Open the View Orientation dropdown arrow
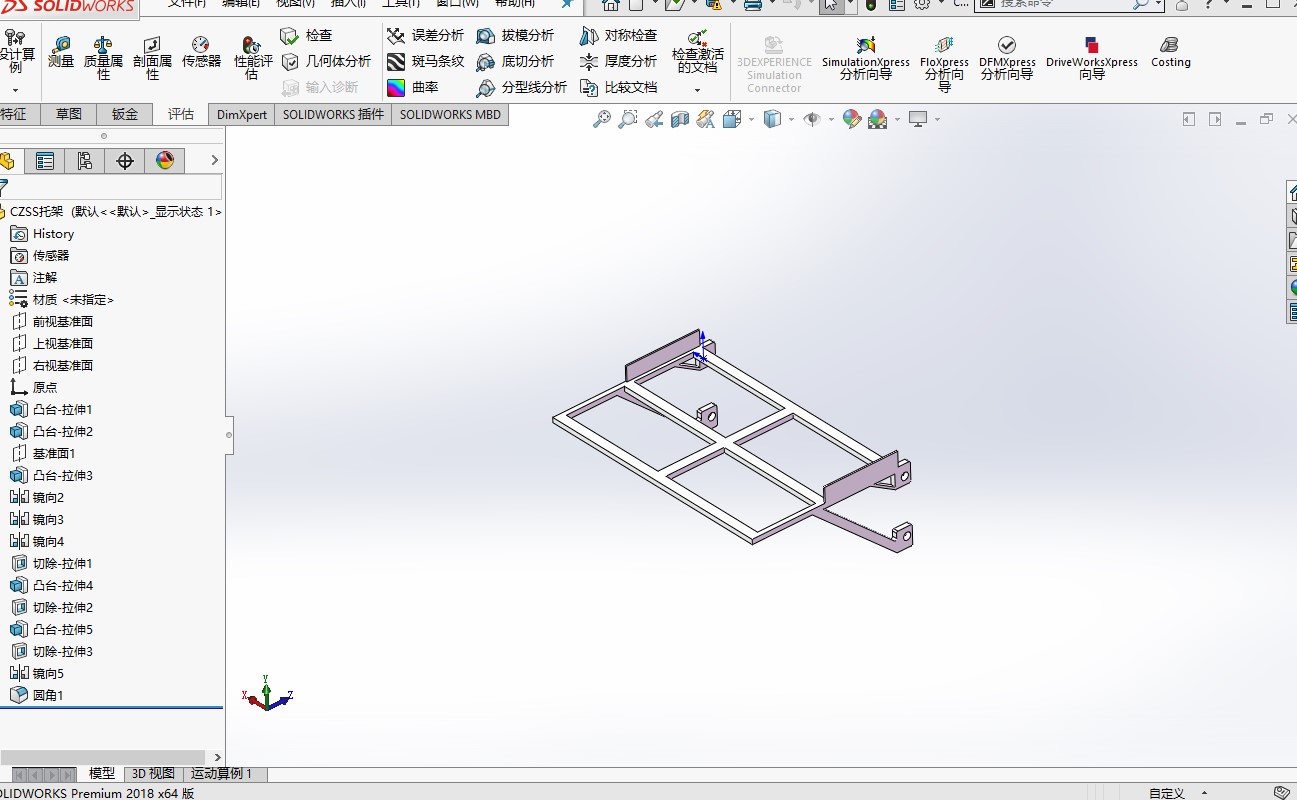The width and height of the screenshot is (1297, 800). pyautogui.click(x=752, y=120)
